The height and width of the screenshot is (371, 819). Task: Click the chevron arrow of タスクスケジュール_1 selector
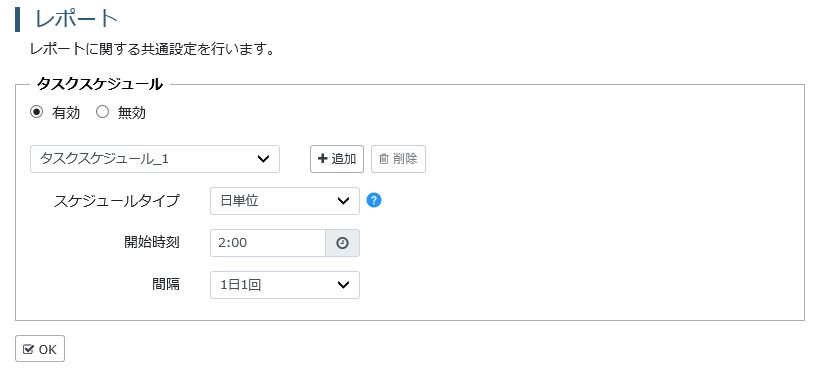(x=264, y=159)
